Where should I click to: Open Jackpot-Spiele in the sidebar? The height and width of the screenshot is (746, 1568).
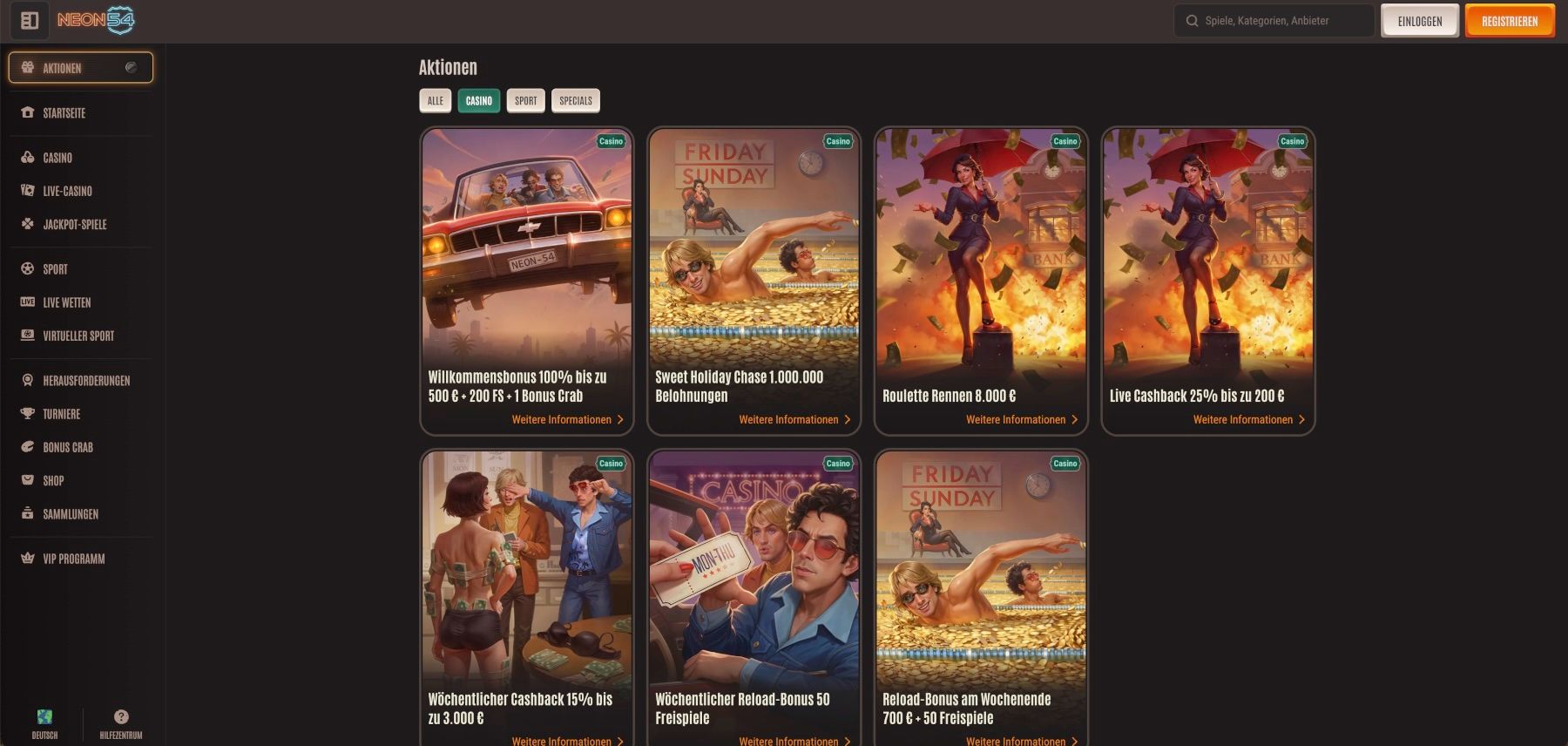(74, 225)
